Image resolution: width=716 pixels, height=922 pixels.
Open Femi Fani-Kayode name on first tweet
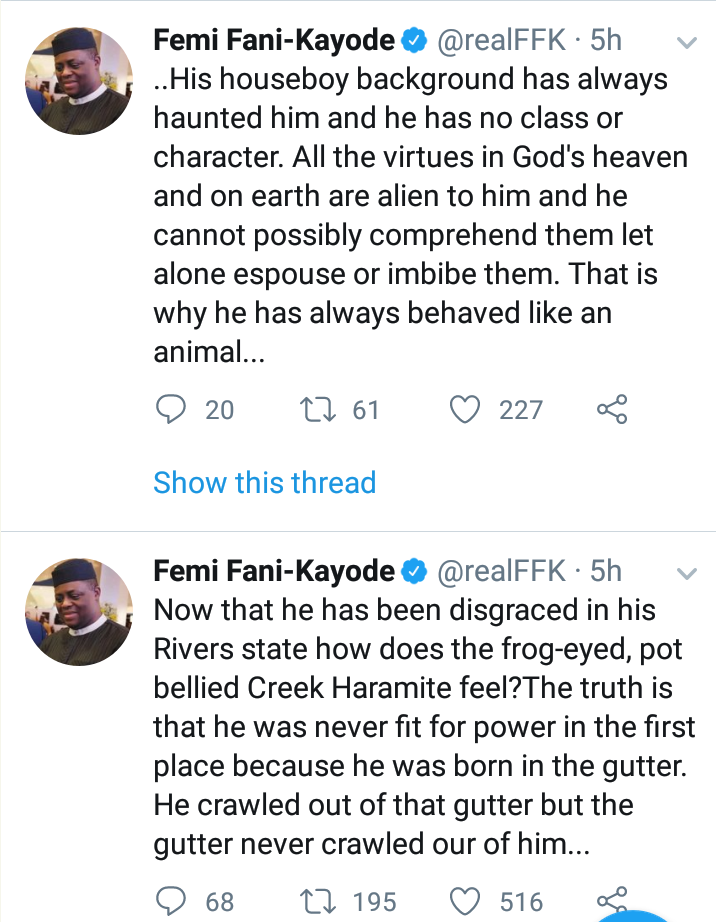coord(274,40)
